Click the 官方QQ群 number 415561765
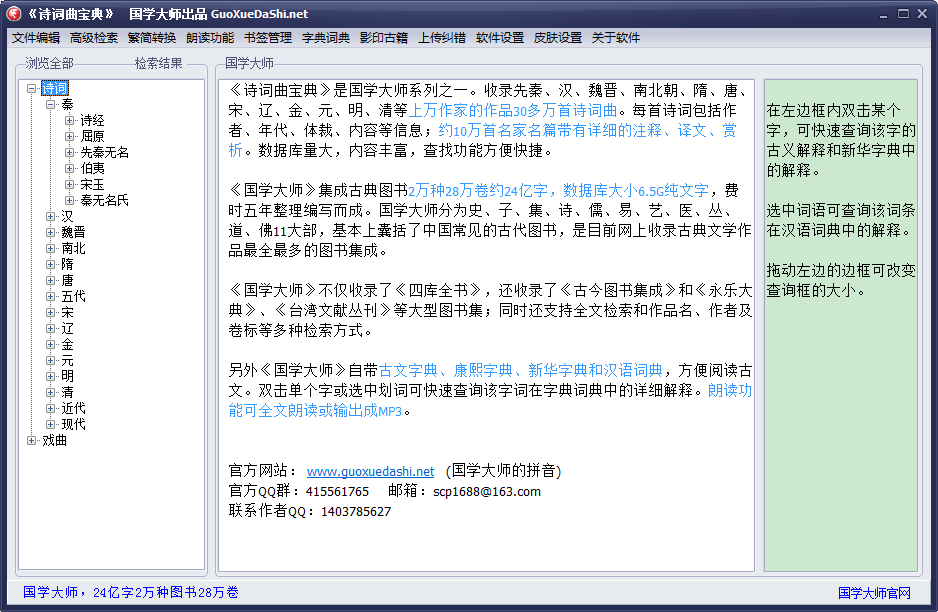The height and width of the screenshot is (612, 938). tap(337, 492)
